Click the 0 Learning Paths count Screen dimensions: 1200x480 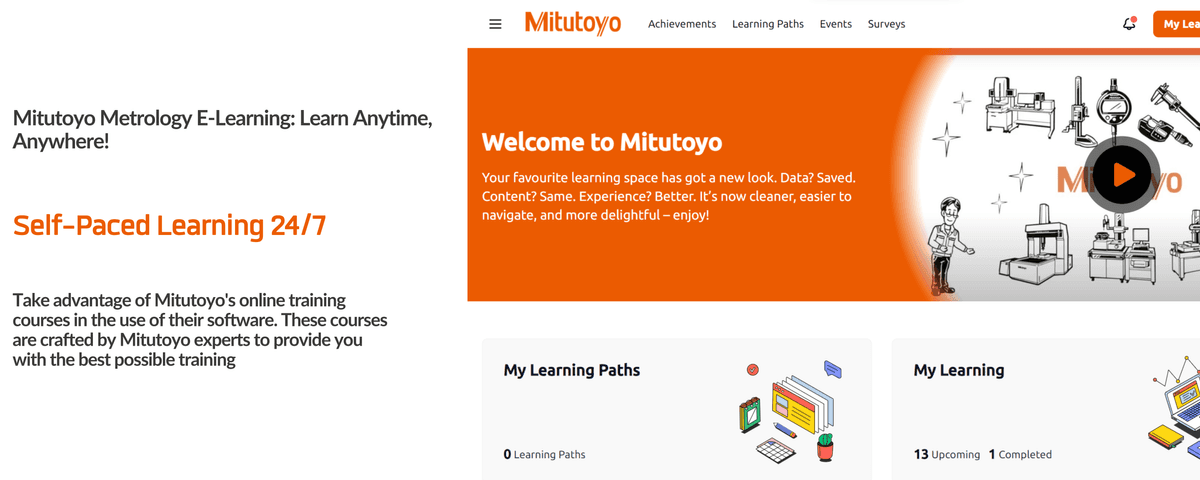[544, 454]
